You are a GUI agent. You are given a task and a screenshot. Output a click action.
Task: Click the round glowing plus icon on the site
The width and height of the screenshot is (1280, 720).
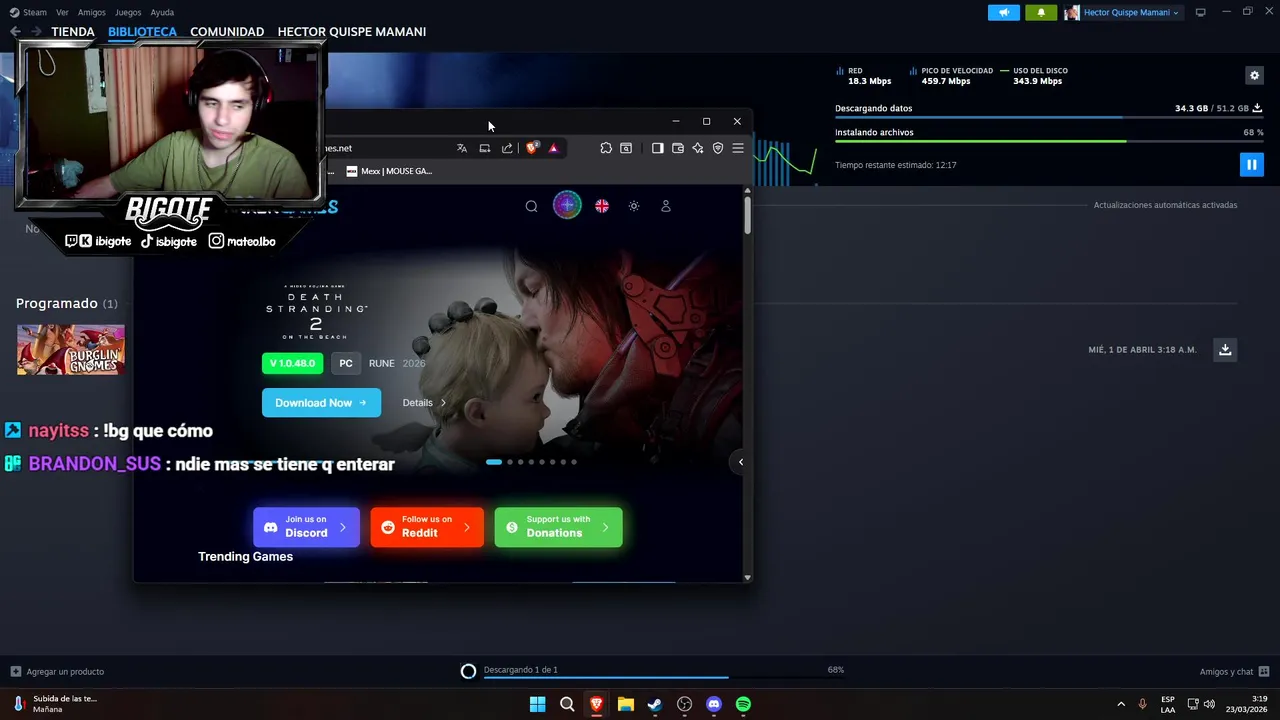tap(567, 206)
